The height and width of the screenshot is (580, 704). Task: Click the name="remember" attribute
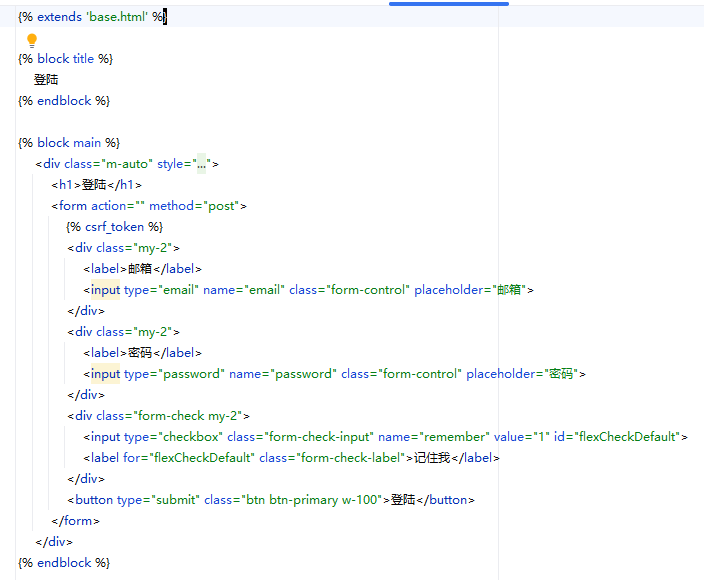click(434, 437)
